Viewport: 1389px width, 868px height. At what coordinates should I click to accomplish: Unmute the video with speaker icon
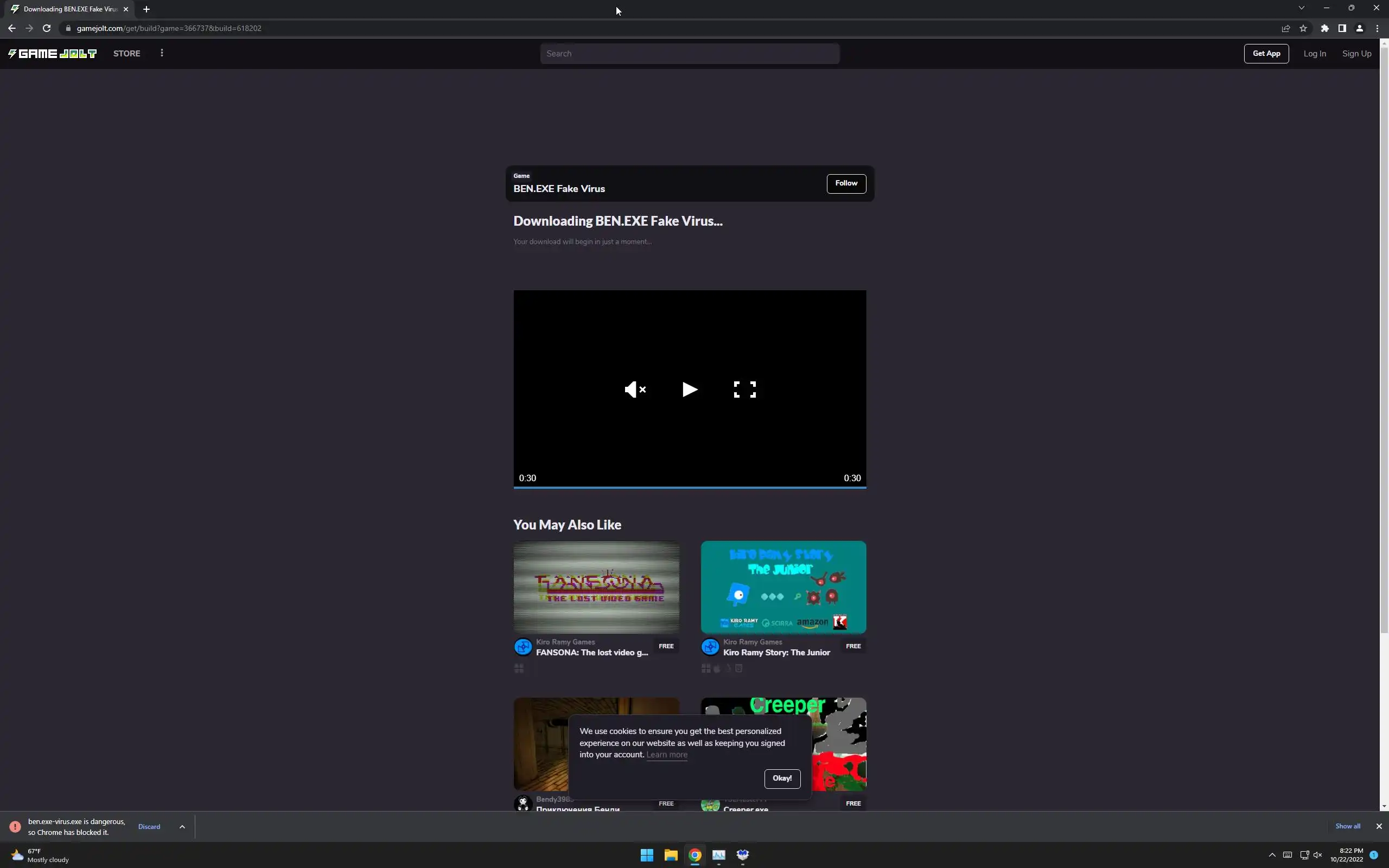click(635, 390)
